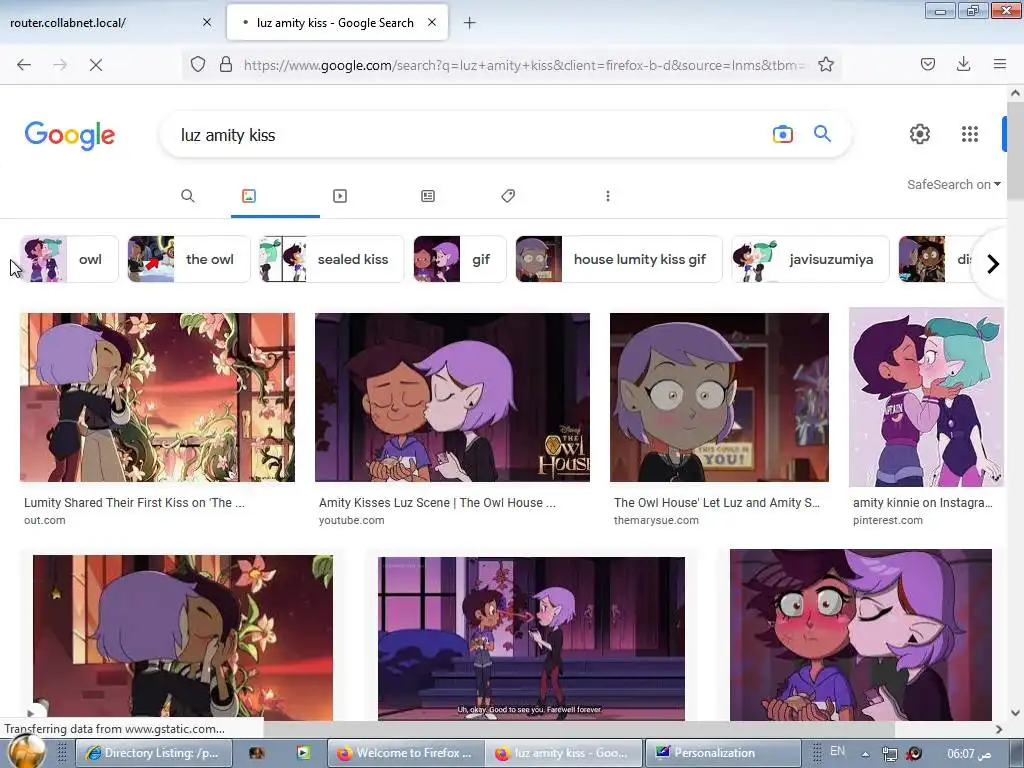Open the Save to Pocket button
The width and height of the screenshot is (1024, 768).
928,64
